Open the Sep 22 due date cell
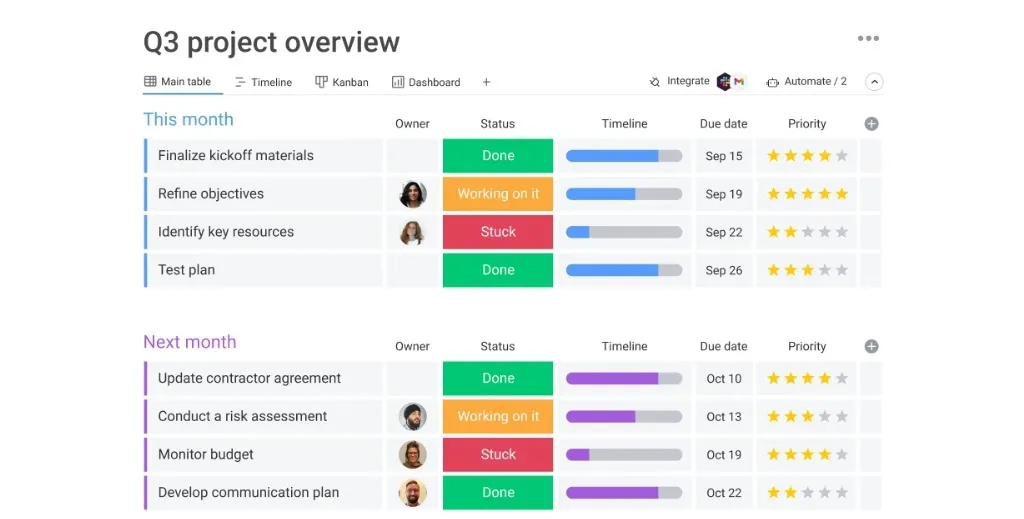 point(724,232)
